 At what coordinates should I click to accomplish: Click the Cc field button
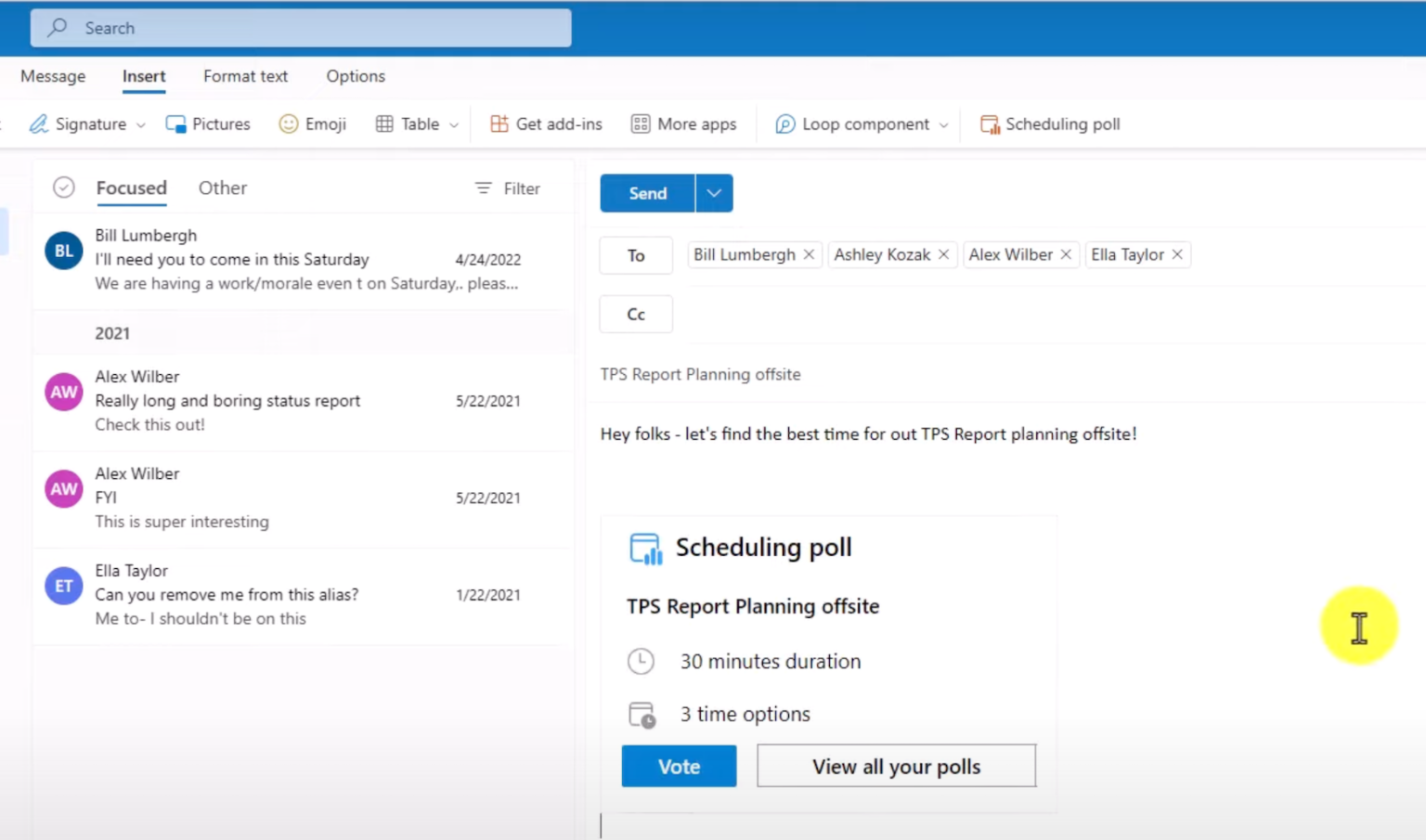635,314
